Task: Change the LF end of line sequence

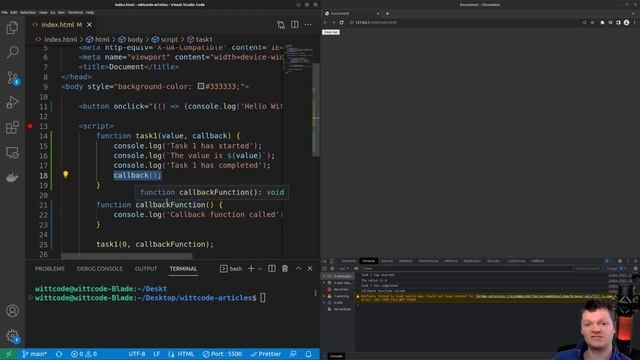Action: [157, 354]
